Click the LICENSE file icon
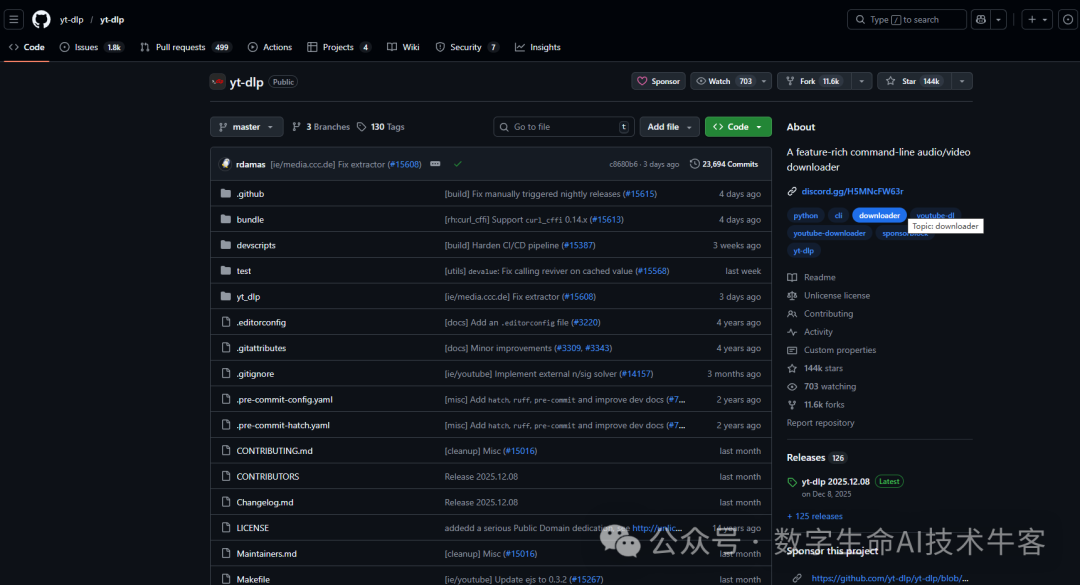1080x585 pixels. pyautogui.click(x=225, y=528)
